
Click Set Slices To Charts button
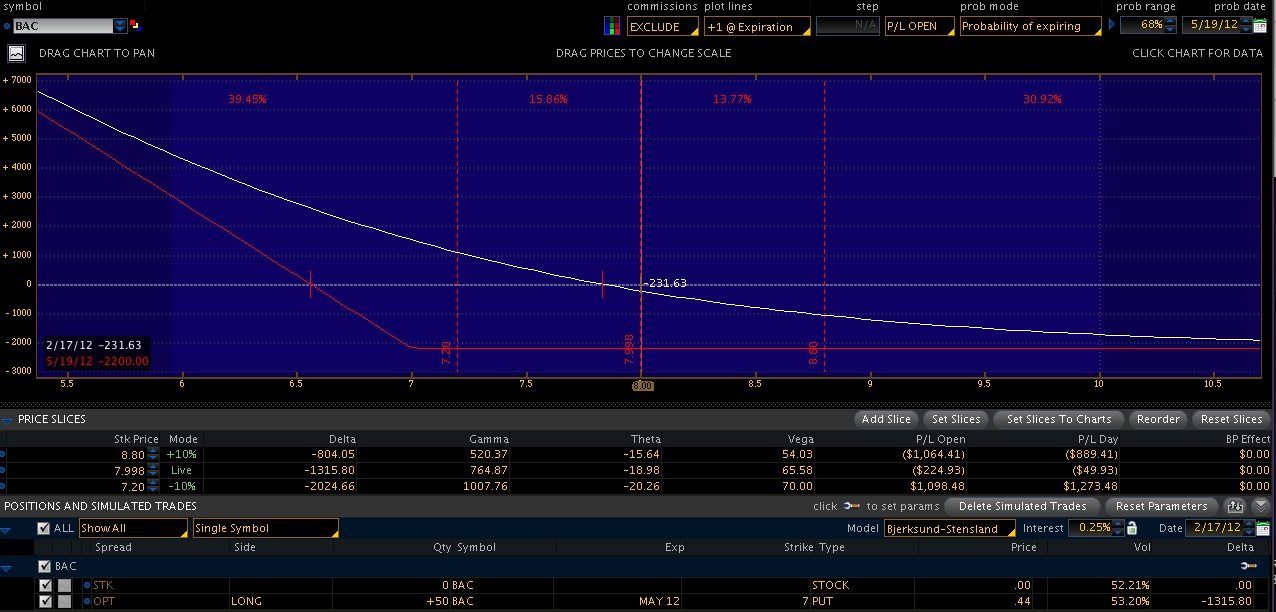1059,419
